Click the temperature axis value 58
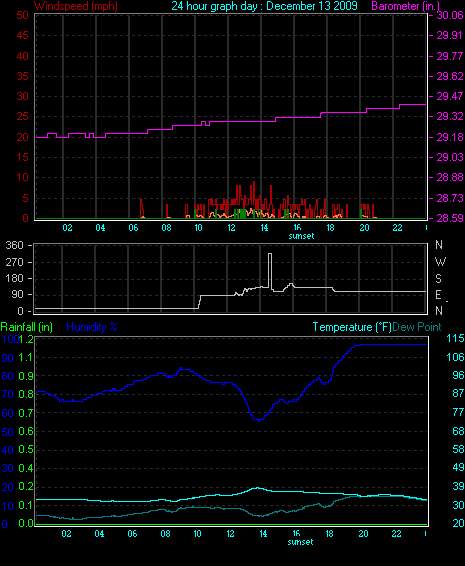This screenshot has width=465, height=566. [x=458, y=449]
